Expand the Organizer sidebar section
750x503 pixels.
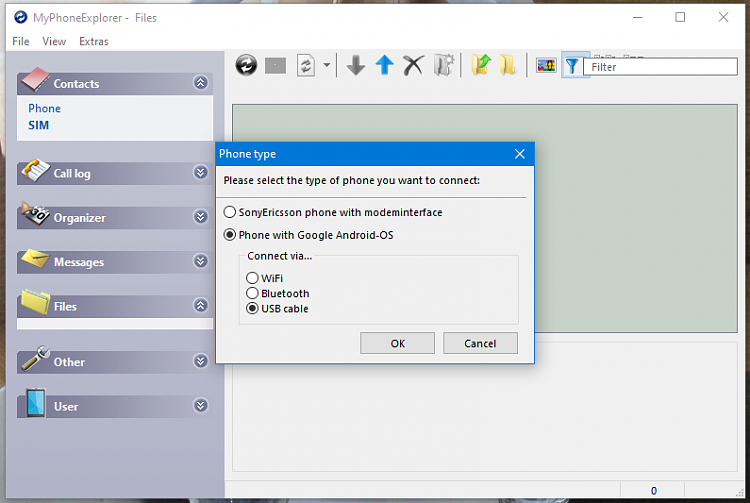200,217
